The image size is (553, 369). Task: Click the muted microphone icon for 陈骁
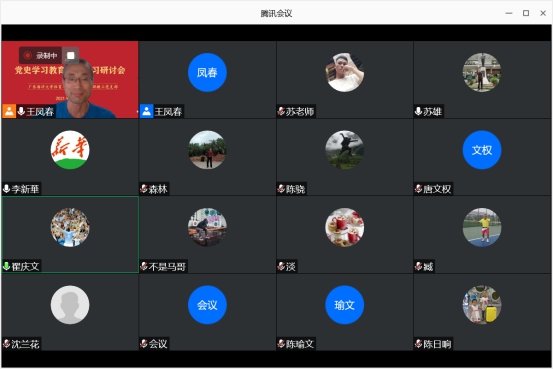click(x=281, y=189)
